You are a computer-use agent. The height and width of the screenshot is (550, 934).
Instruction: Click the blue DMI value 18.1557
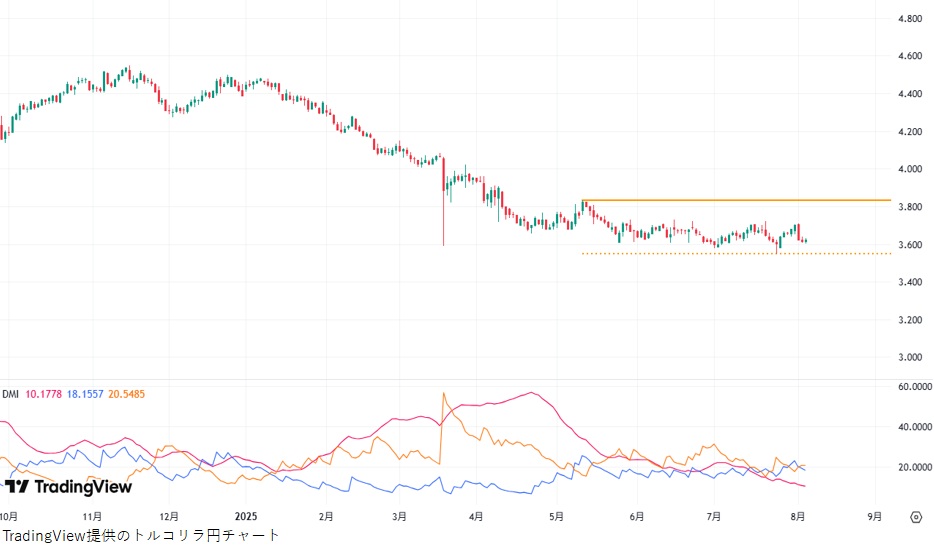point(94,394)
